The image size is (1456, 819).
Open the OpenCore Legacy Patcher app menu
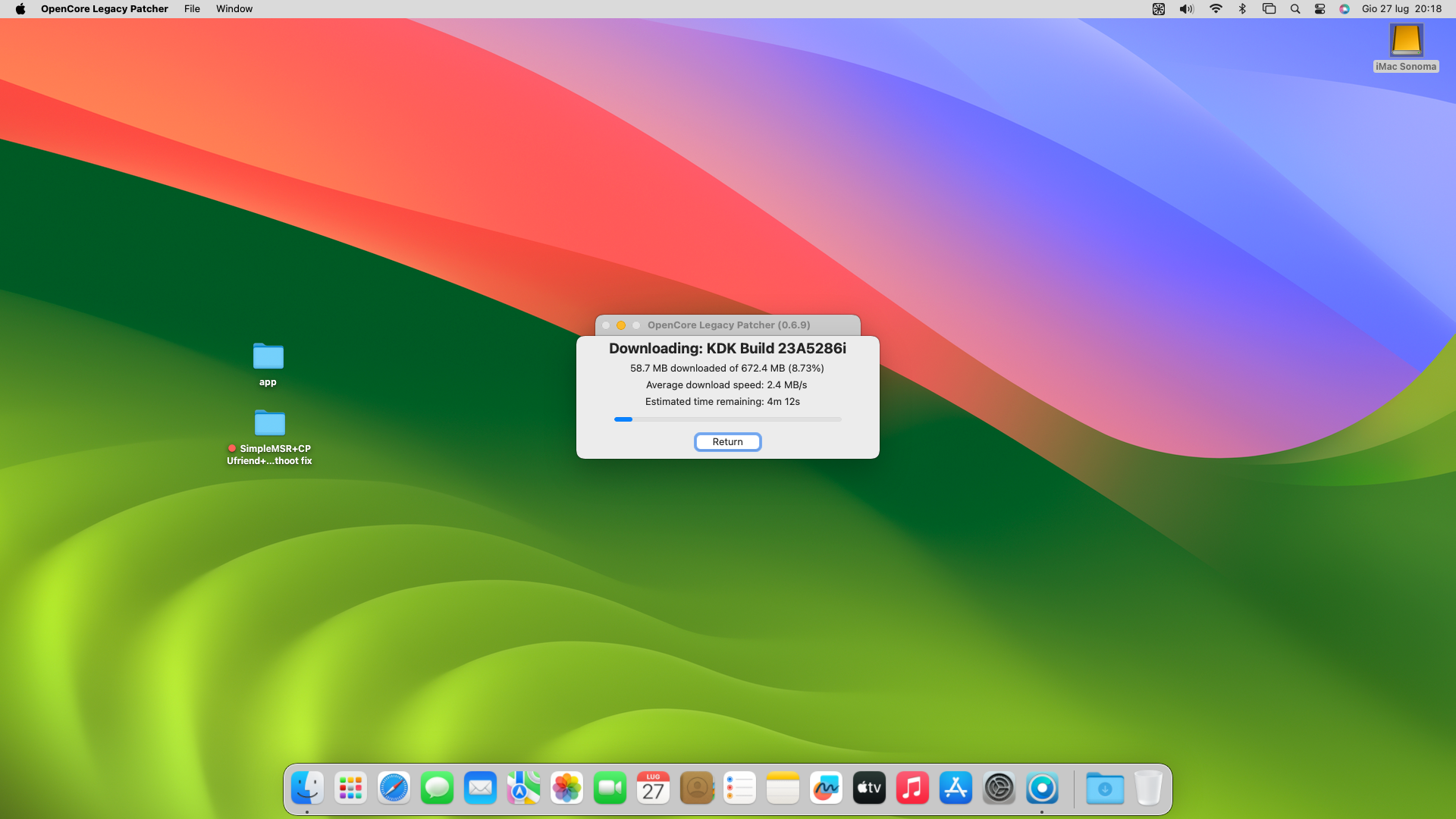(x=104, y=9)
